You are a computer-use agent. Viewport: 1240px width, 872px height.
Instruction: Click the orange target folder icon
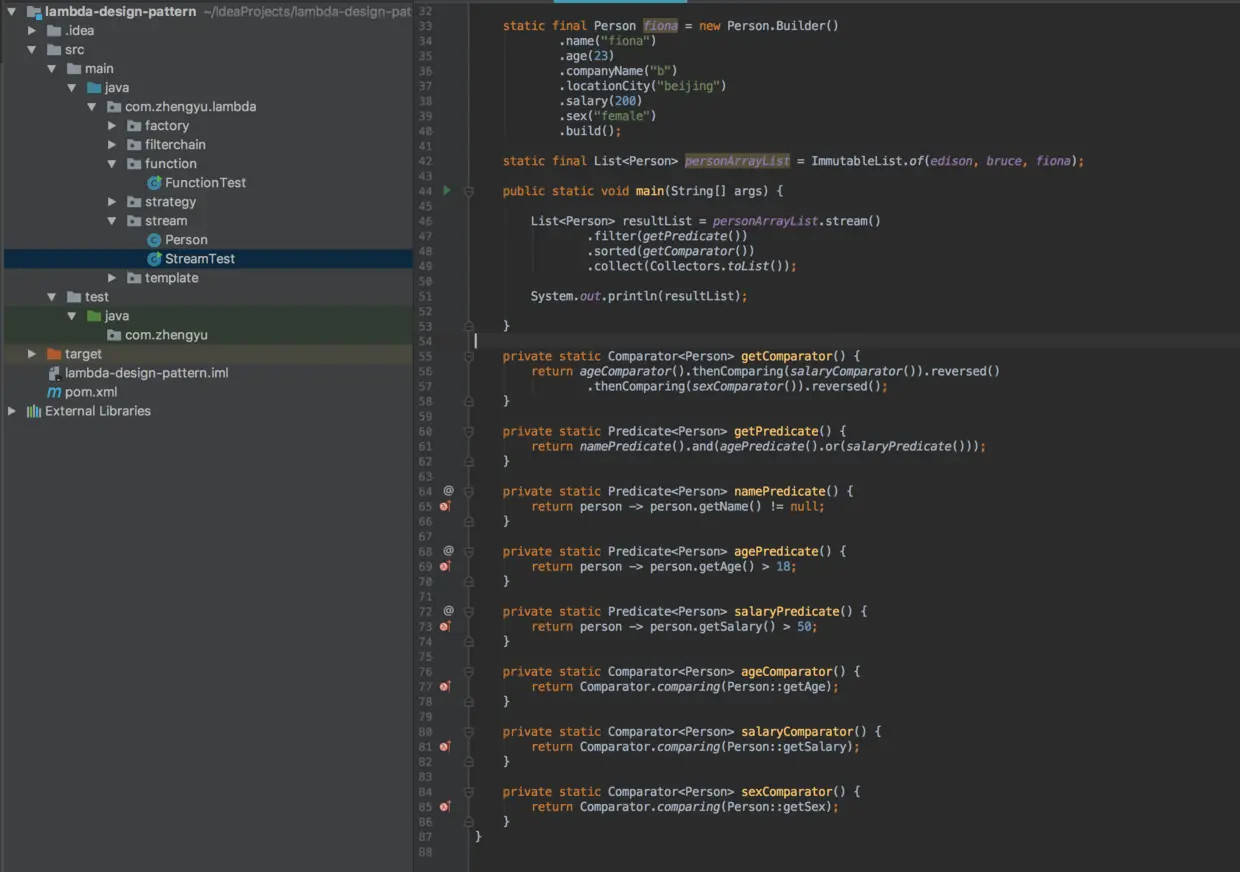[x=54, y=354]
